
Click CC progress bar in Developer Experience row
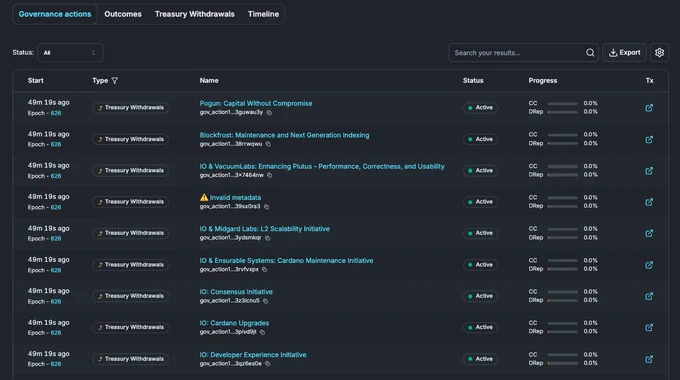click(562, 355)
